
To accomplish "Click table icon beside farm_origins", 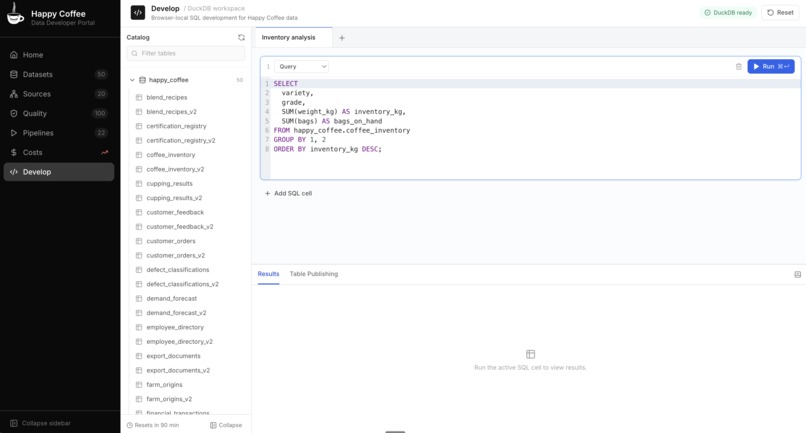I will click(139, 385).
